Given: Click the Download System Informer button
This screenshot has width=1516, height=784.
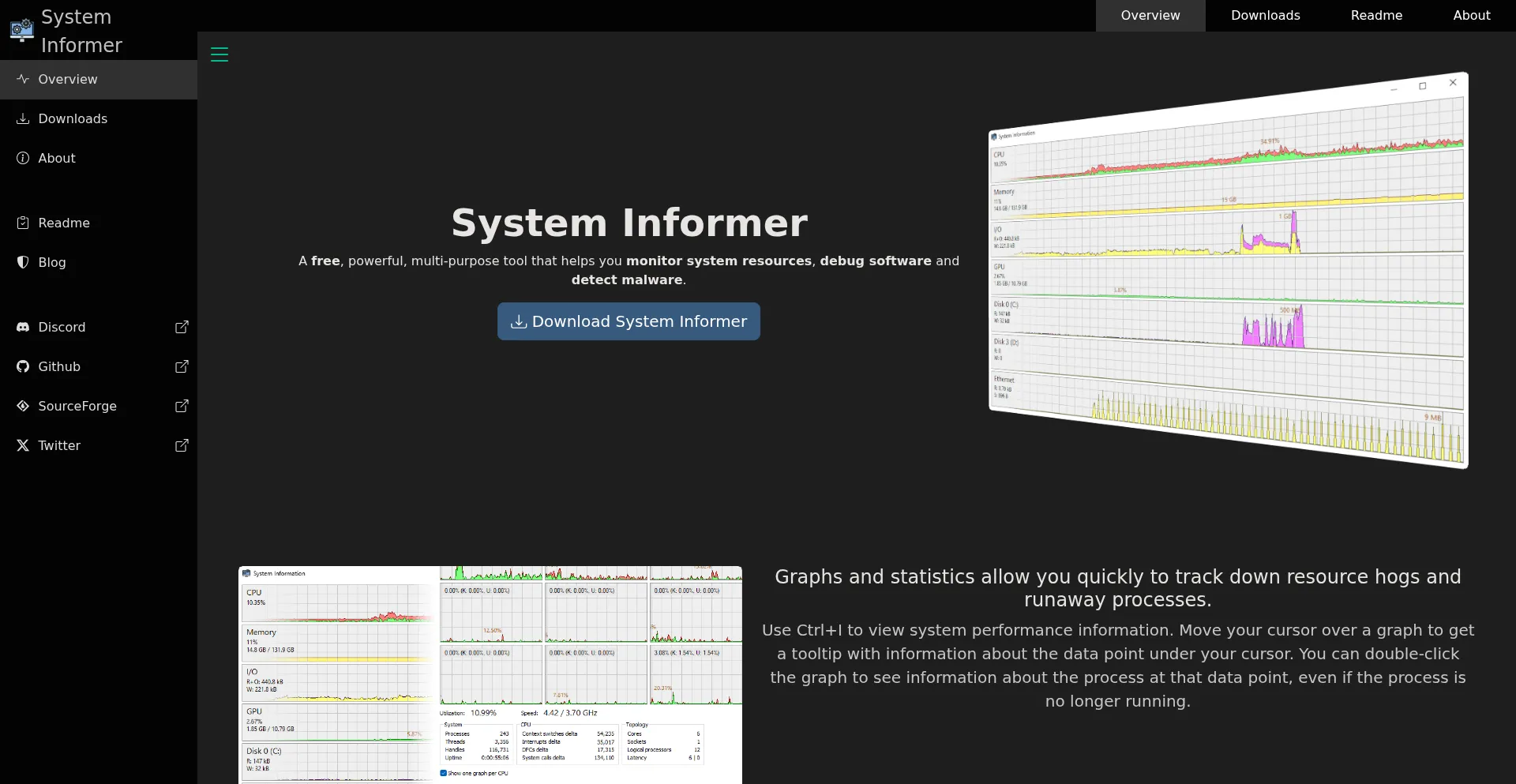Looking at the screenshot, I should [x=629, y=321].
